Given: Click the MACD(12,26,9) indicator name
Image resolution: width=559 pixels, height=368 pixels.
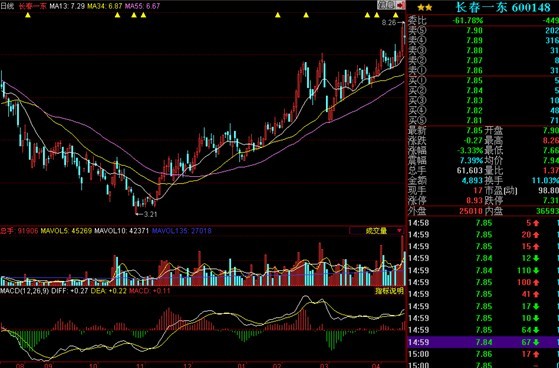Looking at the screenshot, I should tap(25, 291).
